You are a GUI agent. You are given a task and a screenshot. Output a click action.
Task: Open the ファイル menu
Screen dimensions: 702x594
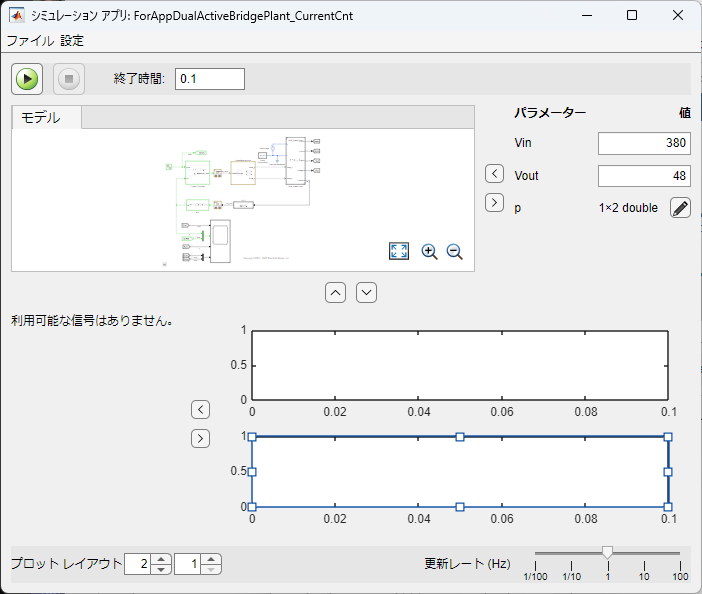point(30,41)
